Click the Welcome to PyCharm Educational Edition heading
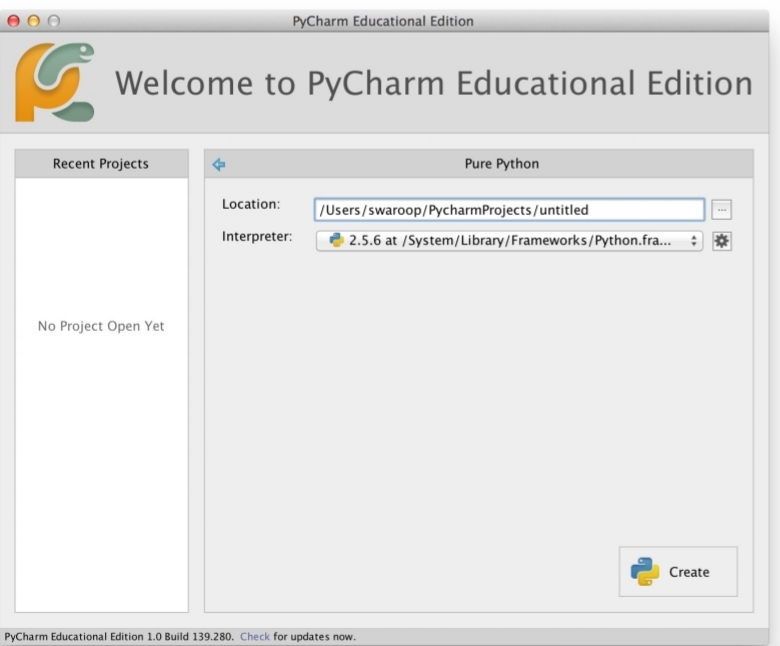This screenshot has height=646, width=780. coord(434,83)
